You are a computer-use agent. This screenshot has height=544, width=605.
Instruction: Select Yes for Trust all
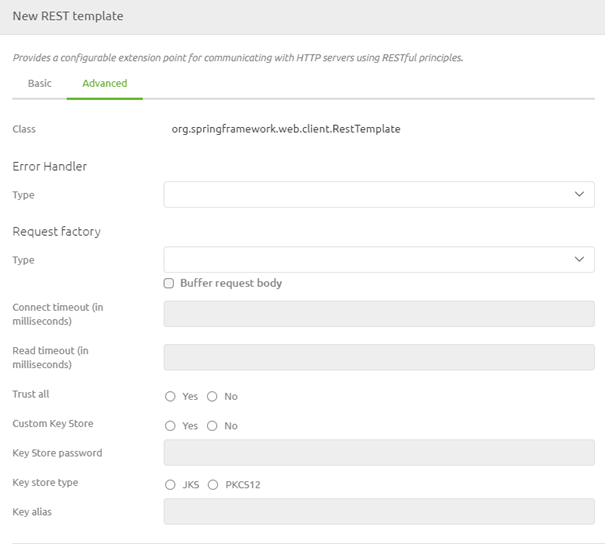coord(170,397)
